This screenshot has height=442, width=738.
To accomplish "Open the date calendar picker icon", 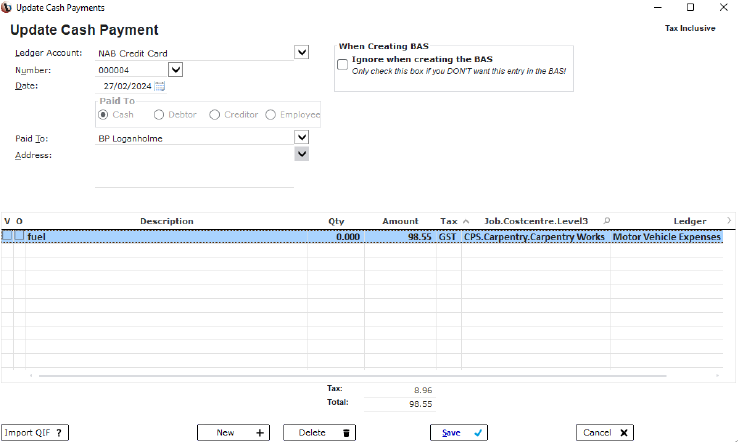I will pos(160,86).
